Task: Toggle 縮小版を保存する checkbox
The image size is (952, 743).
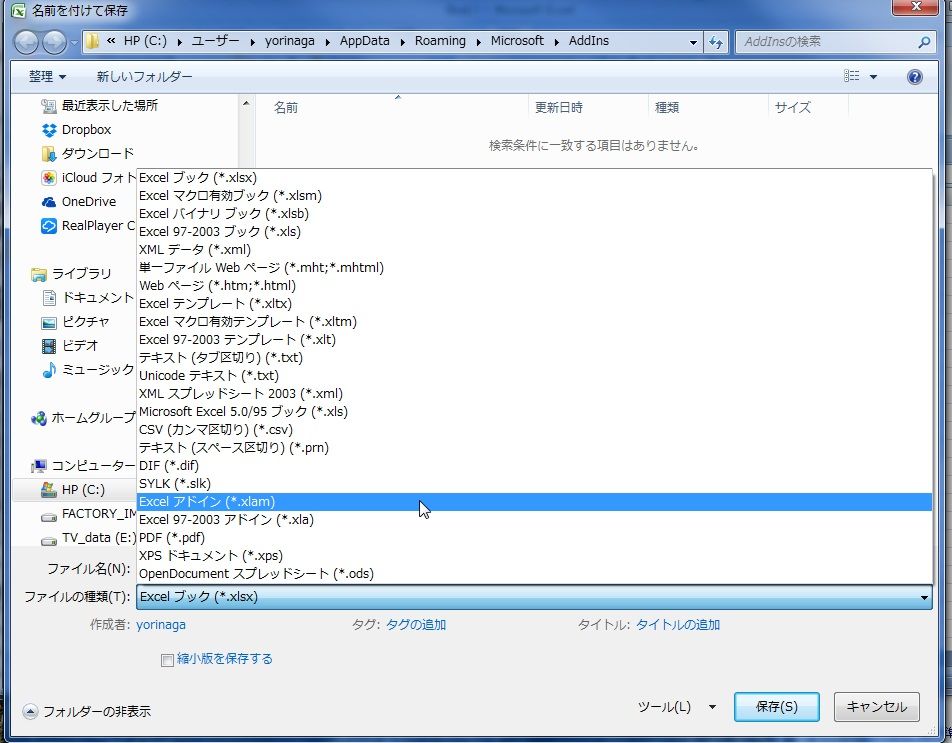Action: click(167, 660)
